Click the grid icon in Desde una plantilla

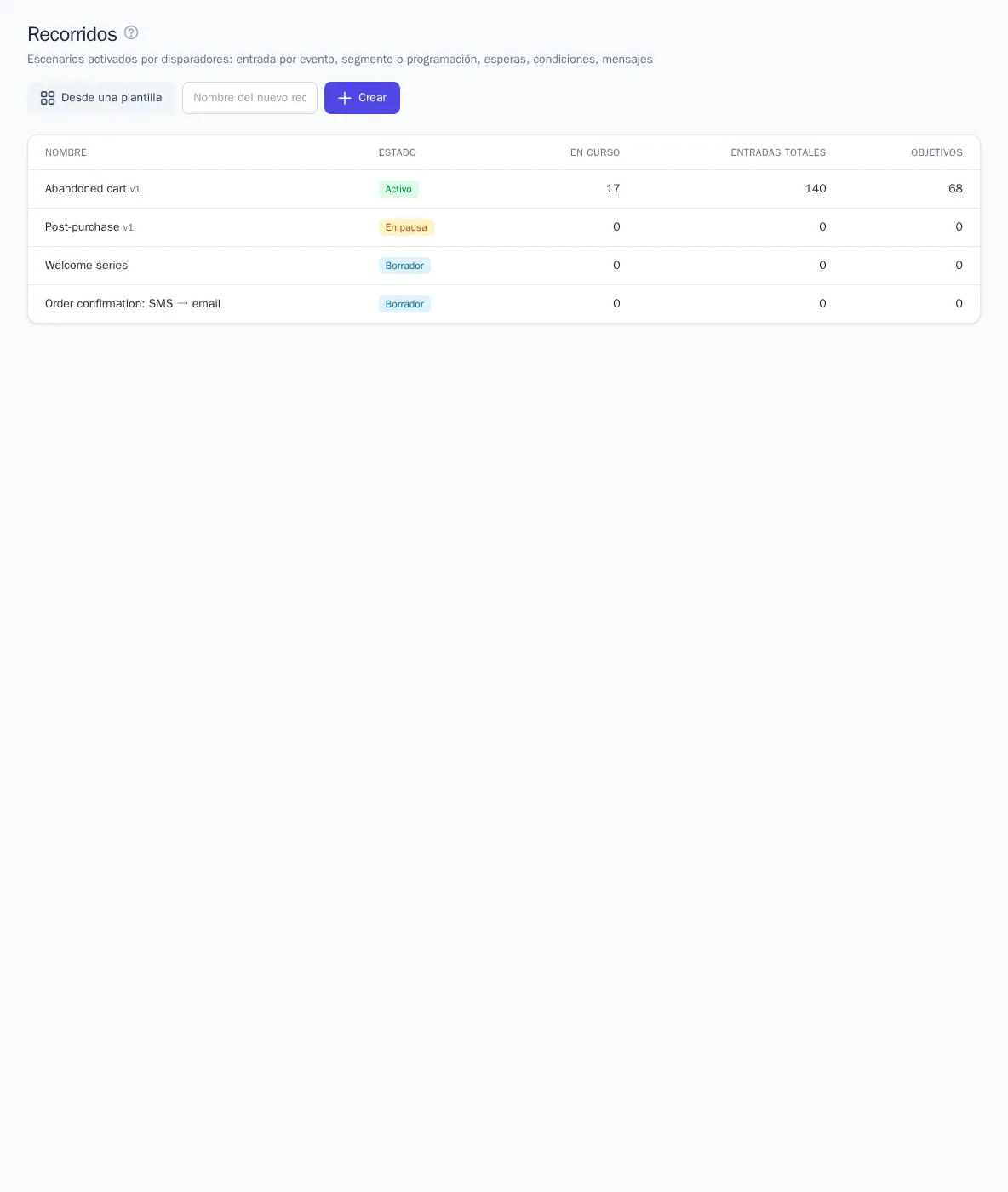[48, 98]
